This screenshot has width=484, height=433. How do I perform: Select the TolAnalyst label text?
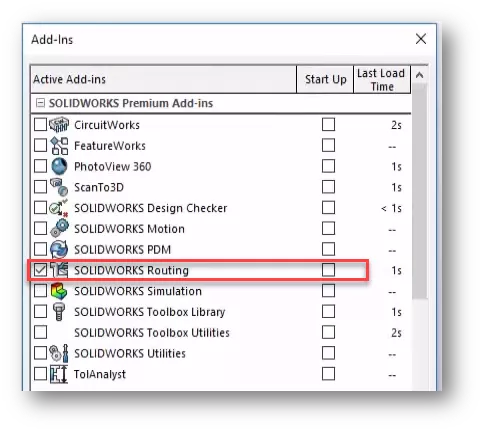click(x=100, y=374)
